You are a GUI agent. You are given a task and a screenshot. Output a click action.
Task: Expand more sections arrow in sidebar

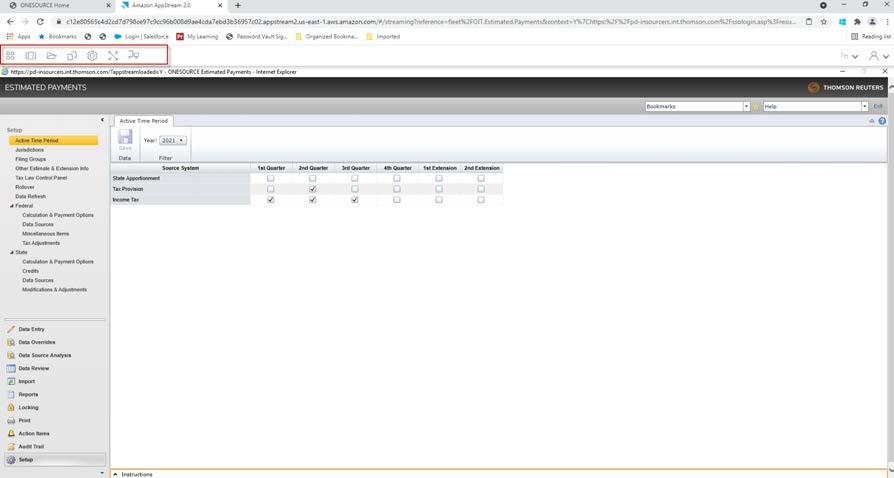pos(103,473)
